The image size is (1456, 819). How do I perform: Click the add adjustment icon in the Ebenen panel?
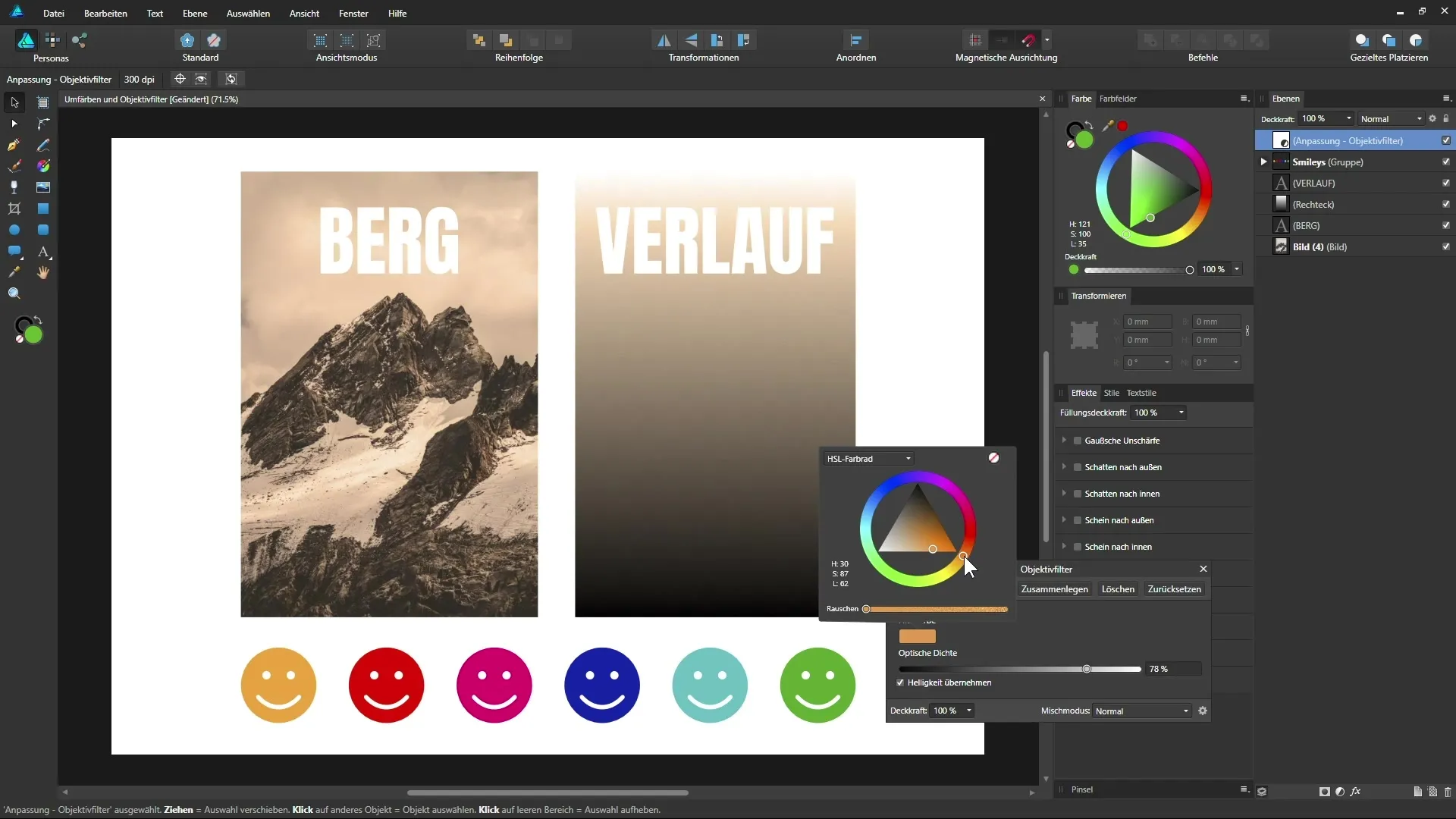click(1340, 791)
